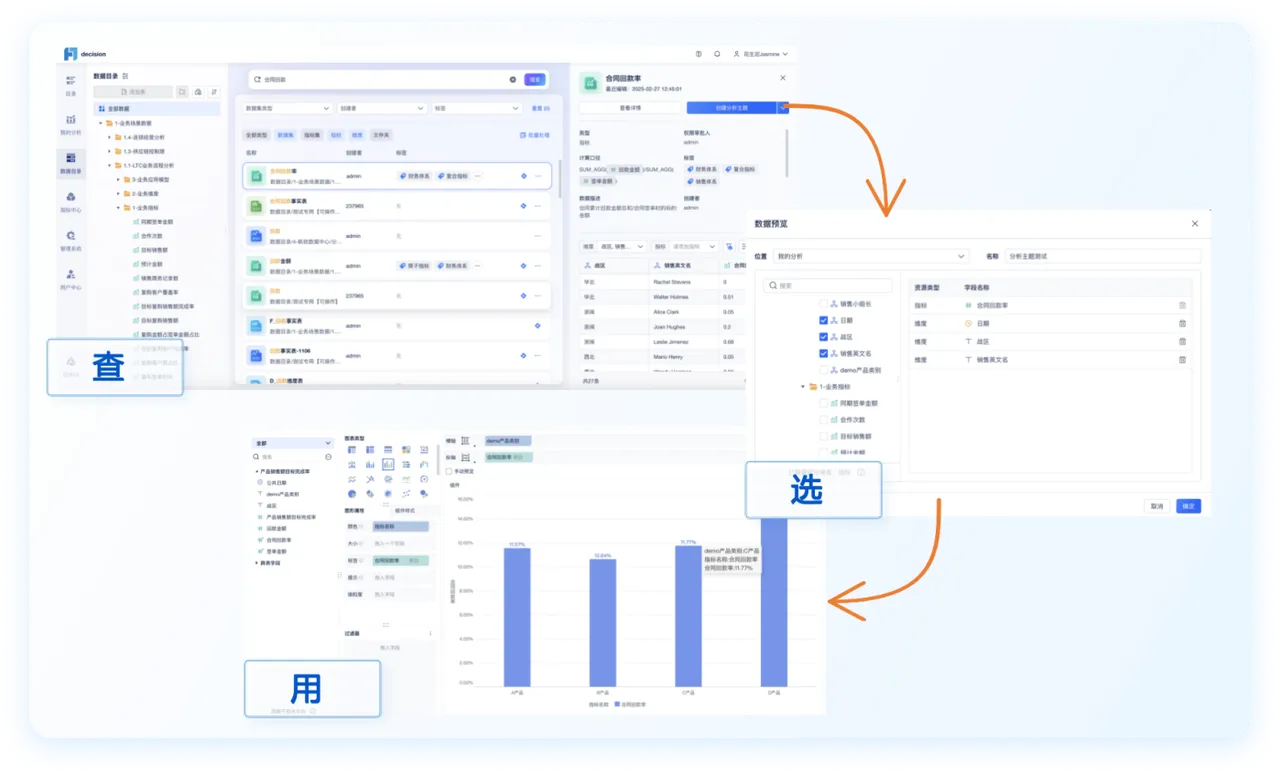This screenshot has height=775, width=1280.
Task: Open the more menu on 合同回款率 row
Action: point(538,176)
